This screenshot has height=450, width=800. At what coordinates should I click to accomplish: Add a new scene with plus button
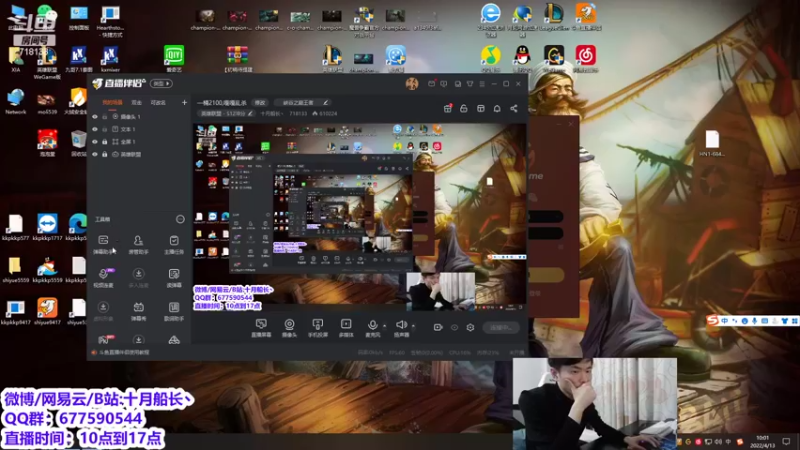click(x=184, y=103)
